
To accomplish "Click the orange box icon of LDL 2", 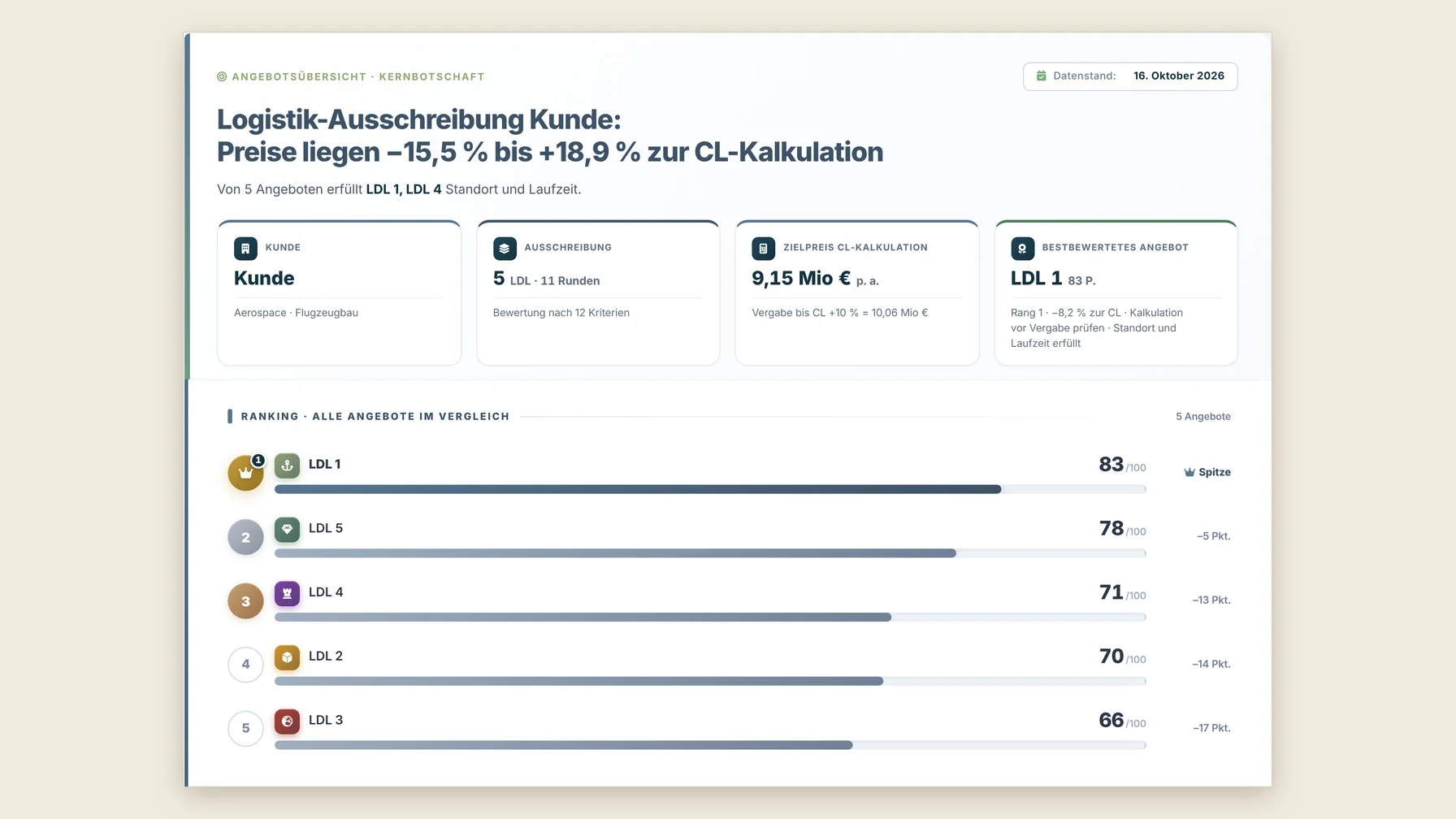I will (287, 657).
